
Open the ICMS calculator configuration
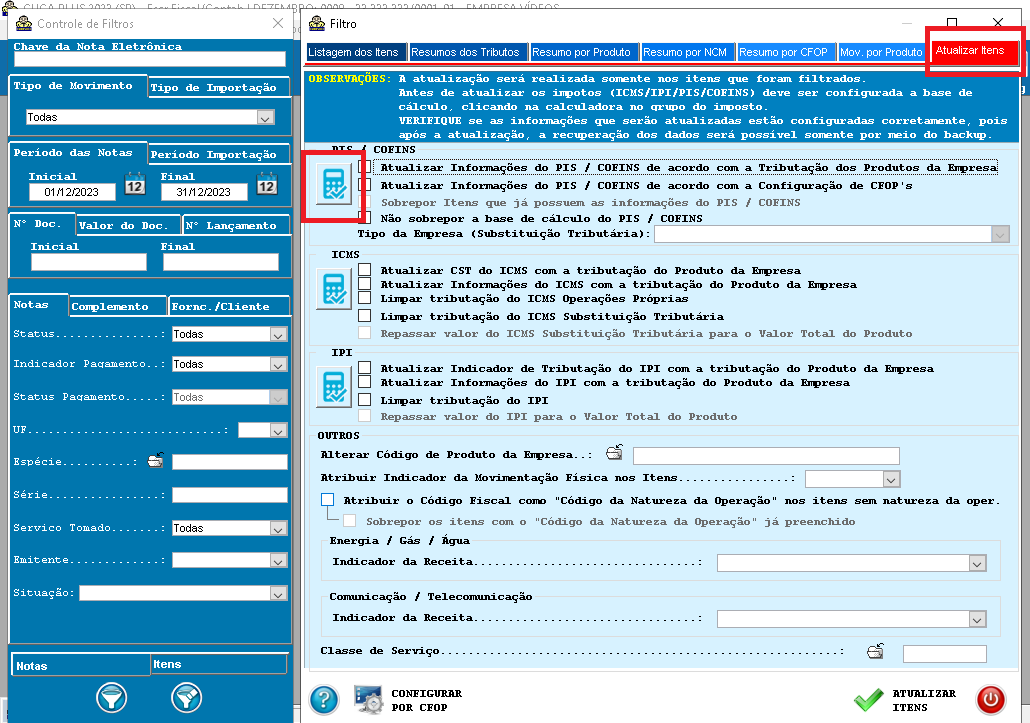tap(334, 289)
